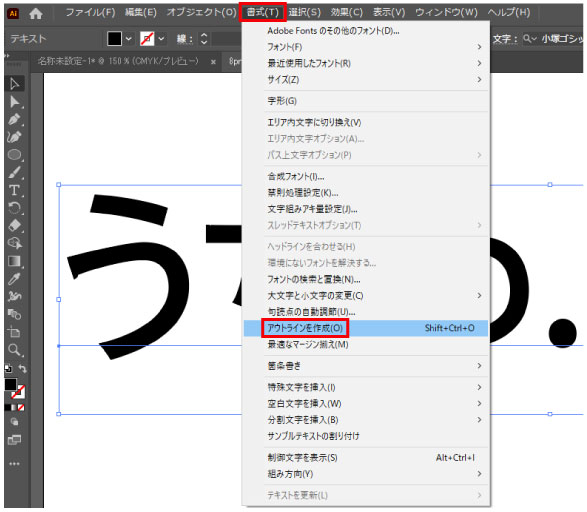Select the Paintbrush tool
Image resolution: width=587 pixels, height=512 pixels.
click(x=15, y=173)
